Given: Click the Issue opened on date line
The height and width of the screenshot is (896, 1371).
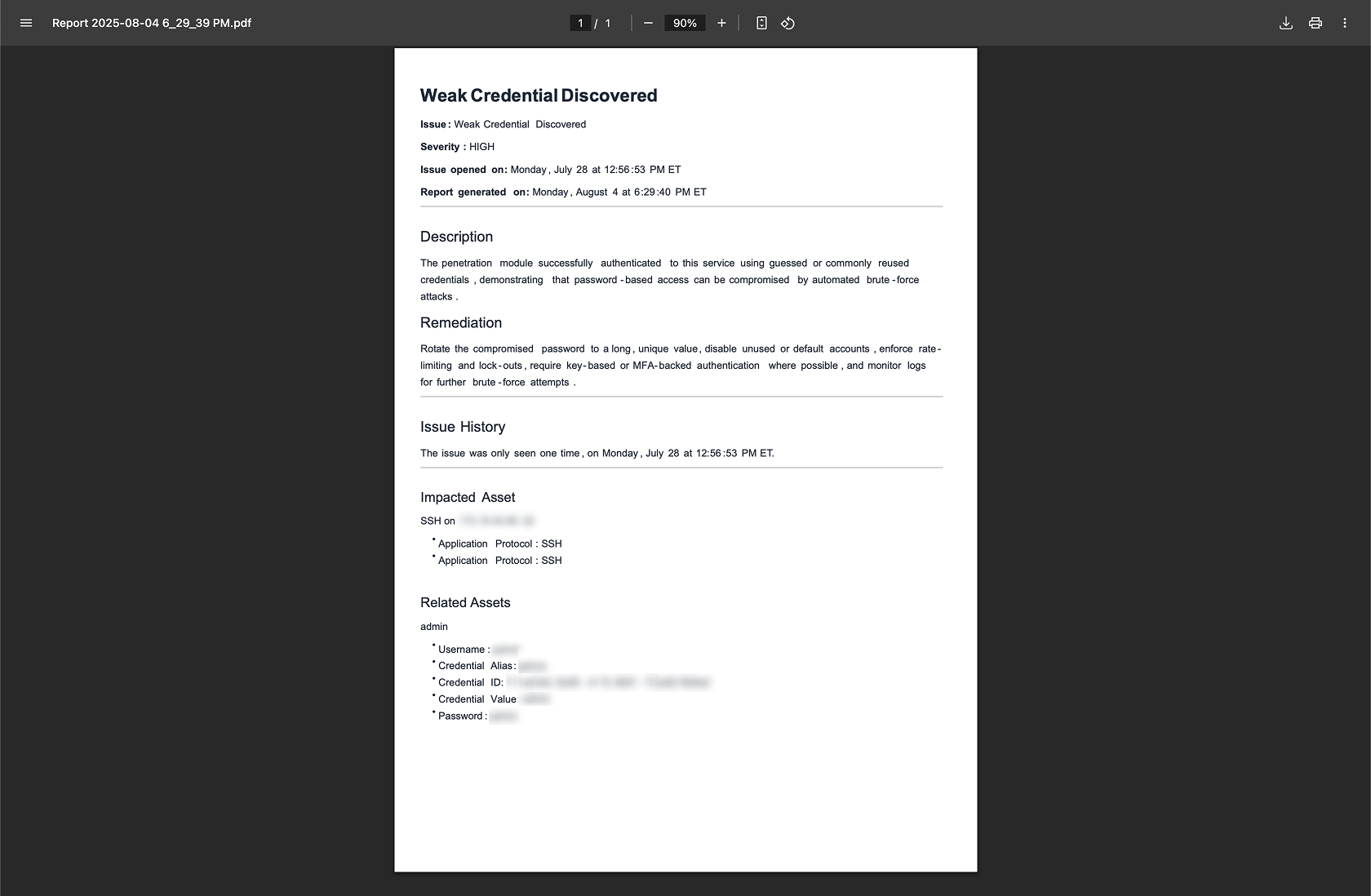Looking at the screenshot, I should click(x=551, y=170).
